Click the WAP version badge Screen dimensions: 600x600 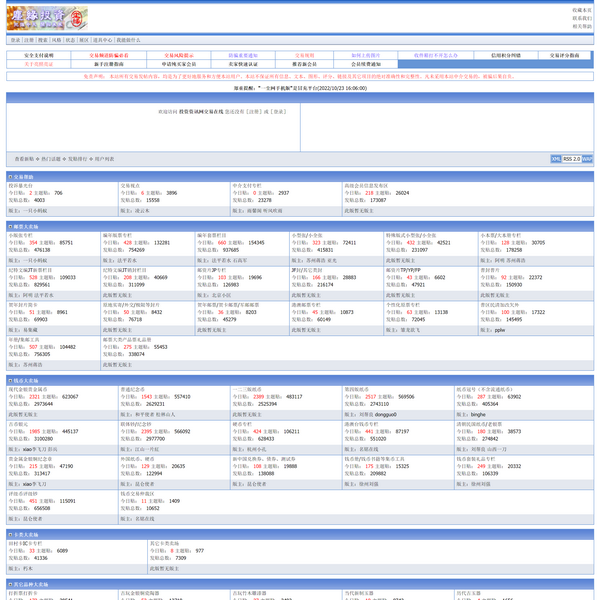click(587, 159)
